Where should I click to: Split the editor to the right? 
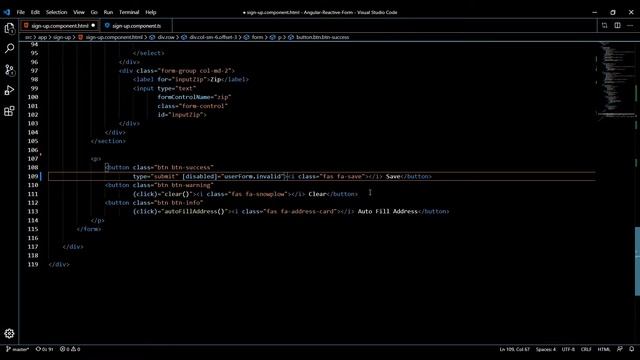[x=617, y=26]
